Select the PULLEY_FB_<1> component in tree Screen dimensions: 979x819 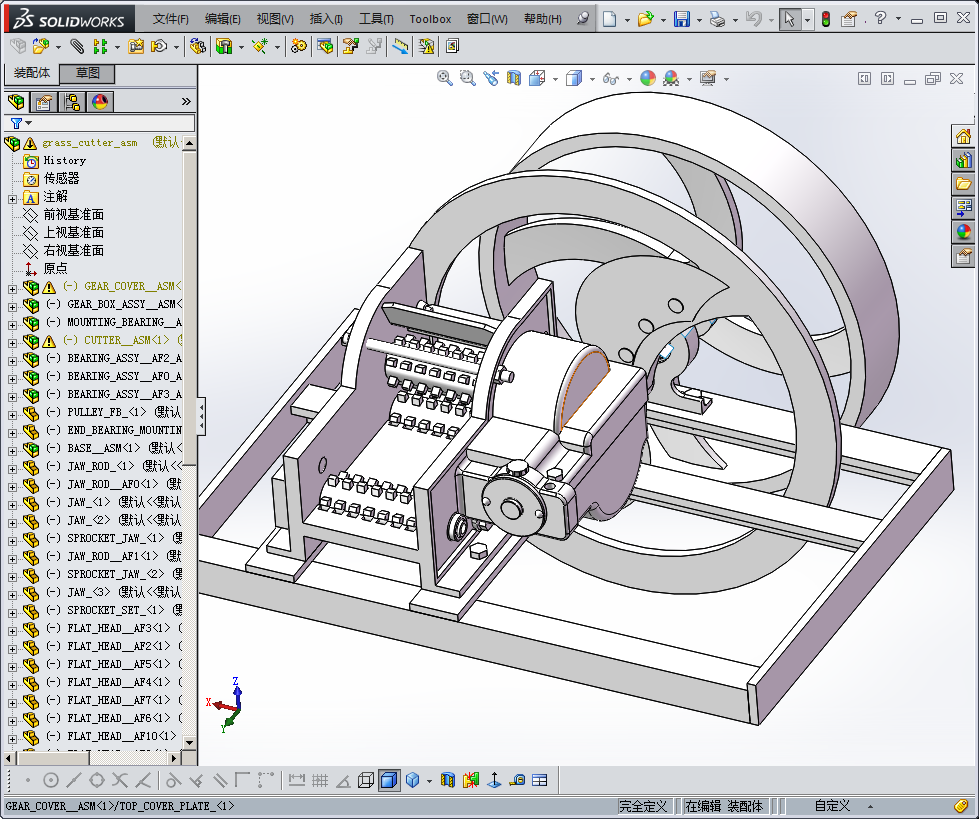pos(106,412)
